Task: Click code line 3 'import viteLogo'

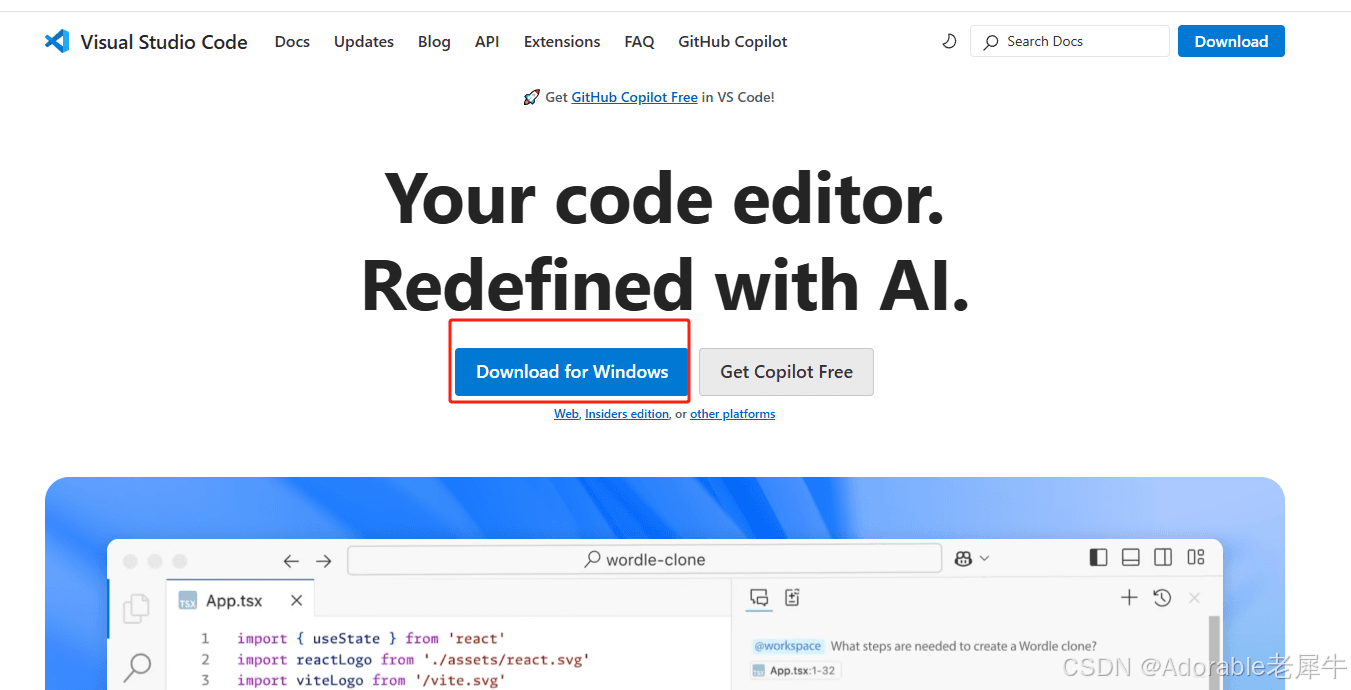Action: click(371, 680)
